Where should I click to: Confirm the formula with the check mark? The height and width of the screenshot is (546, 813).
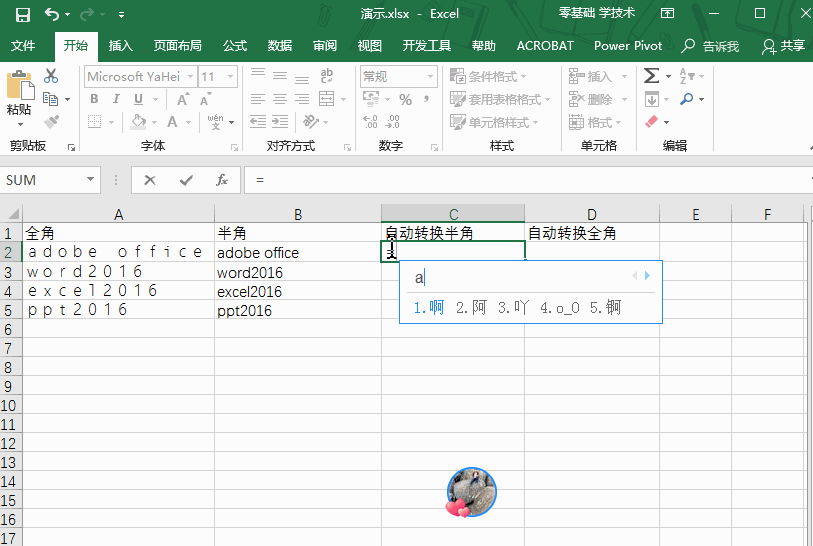point(186,180)
